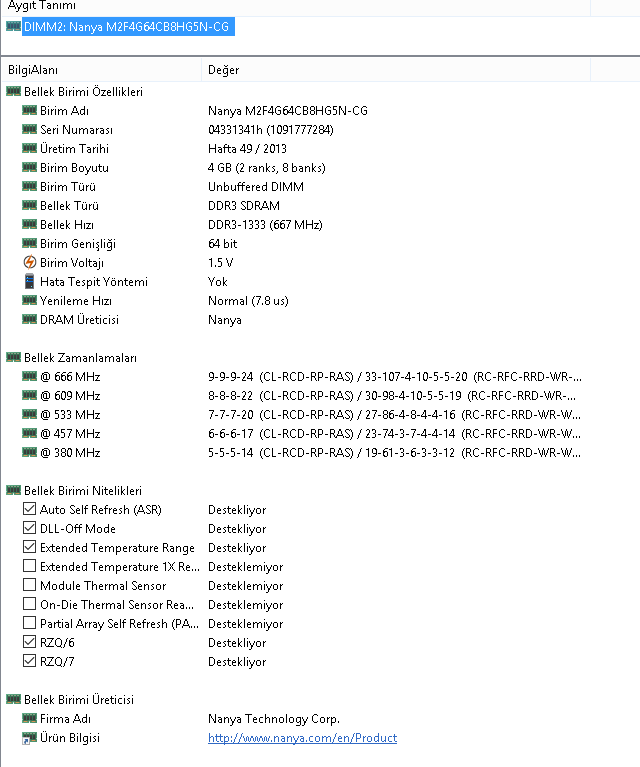Toggle the RZQ/7 checkbox

29,661
